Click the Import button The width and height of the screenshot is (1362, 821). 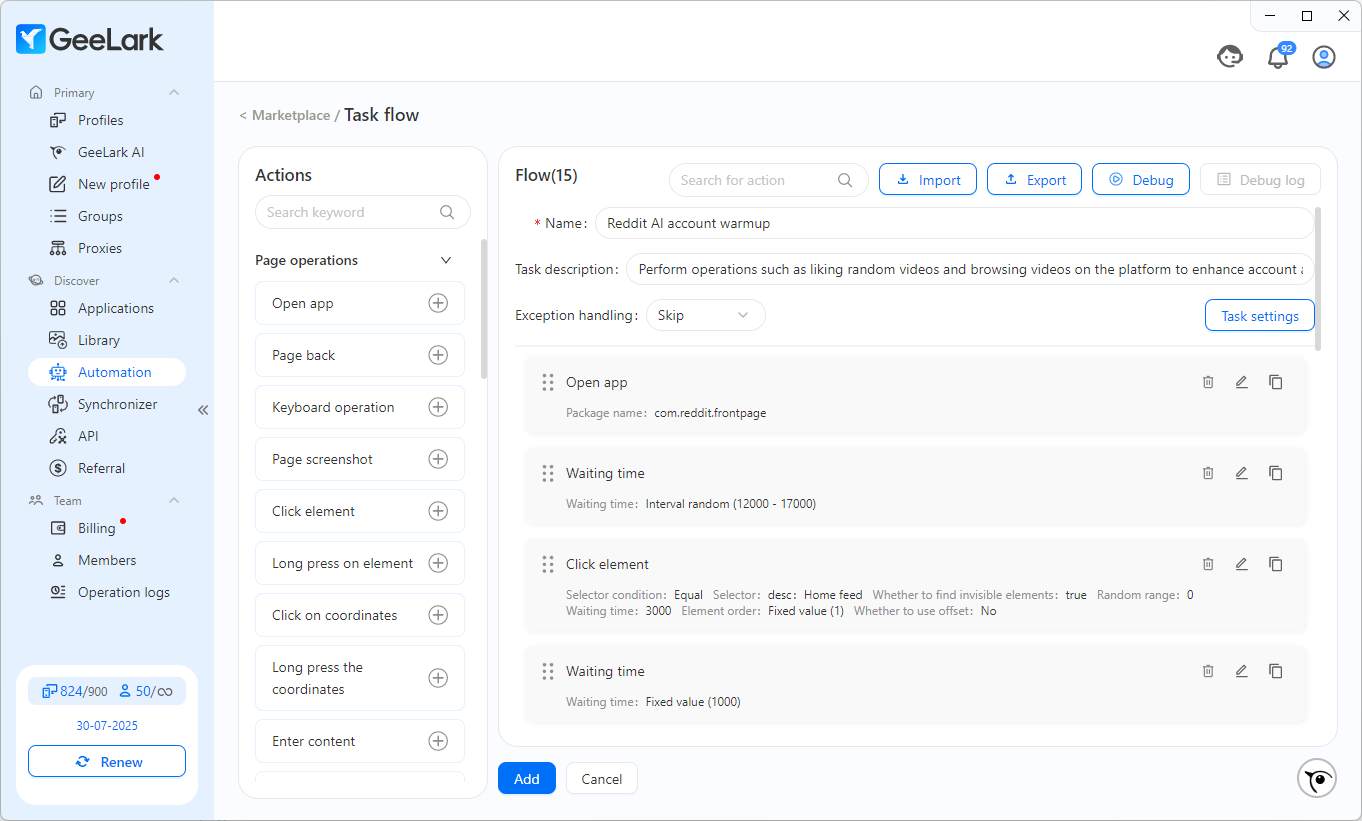click(x=928, y=179)
